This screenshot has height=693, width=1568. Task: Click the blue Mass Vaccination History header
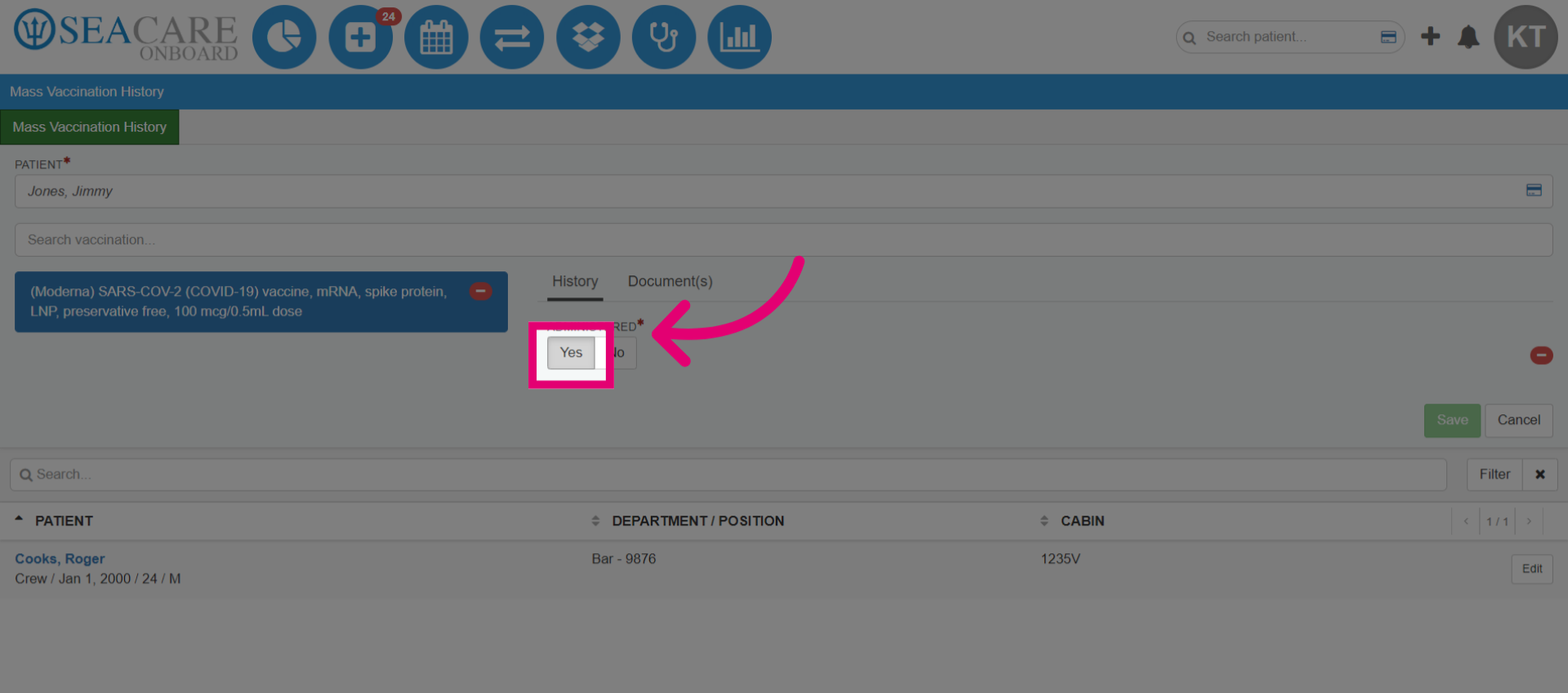[87, 92]
